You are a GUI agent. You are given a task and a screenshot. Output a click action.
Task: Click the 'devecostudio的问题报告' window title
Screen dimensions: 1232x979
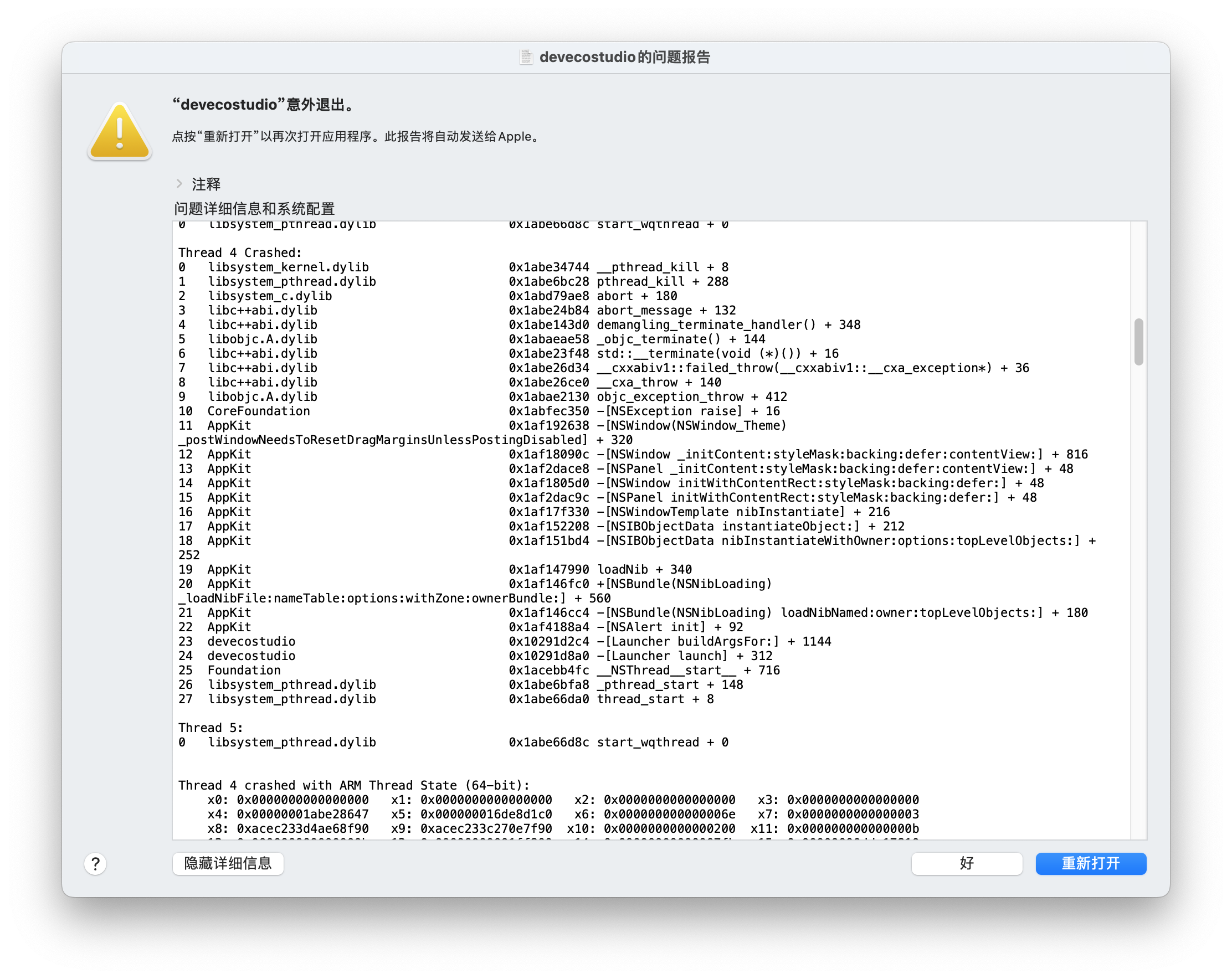point(624,57)
